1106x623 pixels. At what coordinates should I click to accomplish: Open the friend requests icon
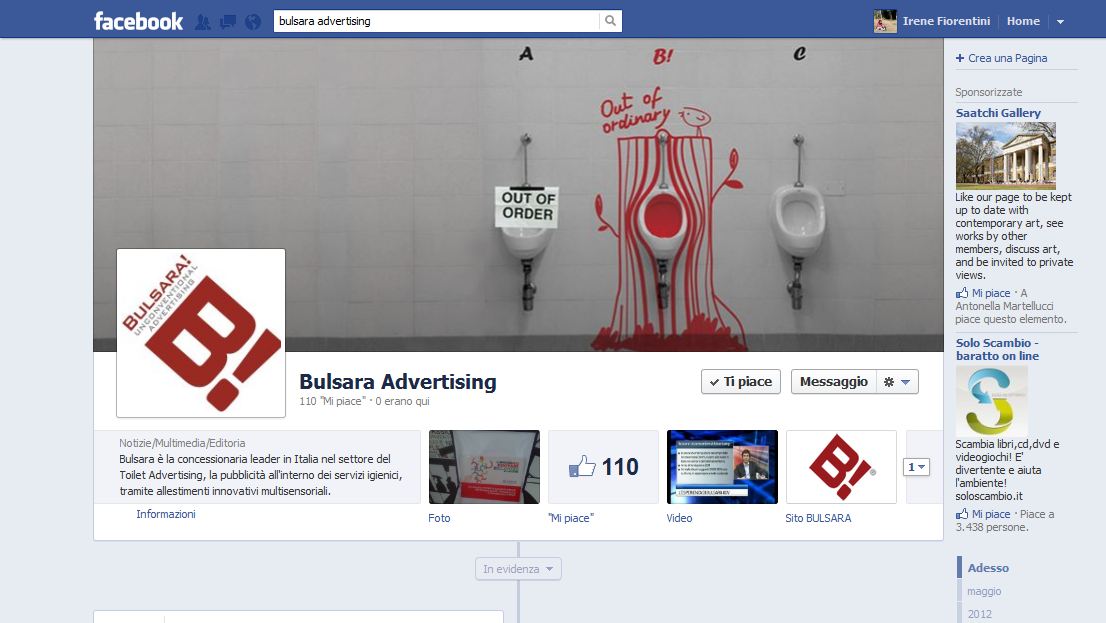pyautogui.click(x=202, y=20)
